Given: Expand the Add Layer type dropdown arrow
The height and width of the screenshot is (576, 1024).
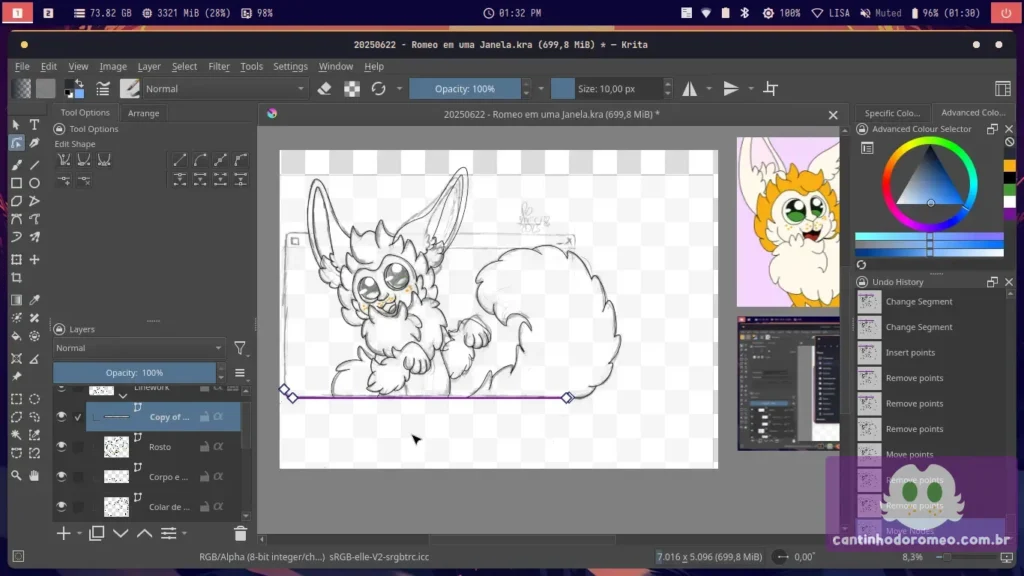Looking at the screenshot, I should pos(79,534).
